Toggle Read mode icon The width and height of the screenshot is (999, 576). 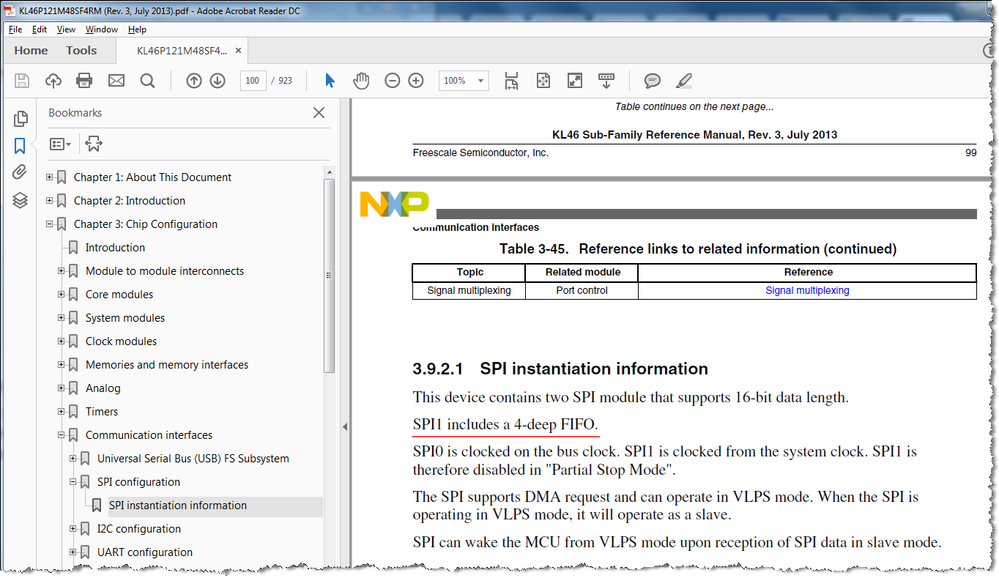(606, 81)
